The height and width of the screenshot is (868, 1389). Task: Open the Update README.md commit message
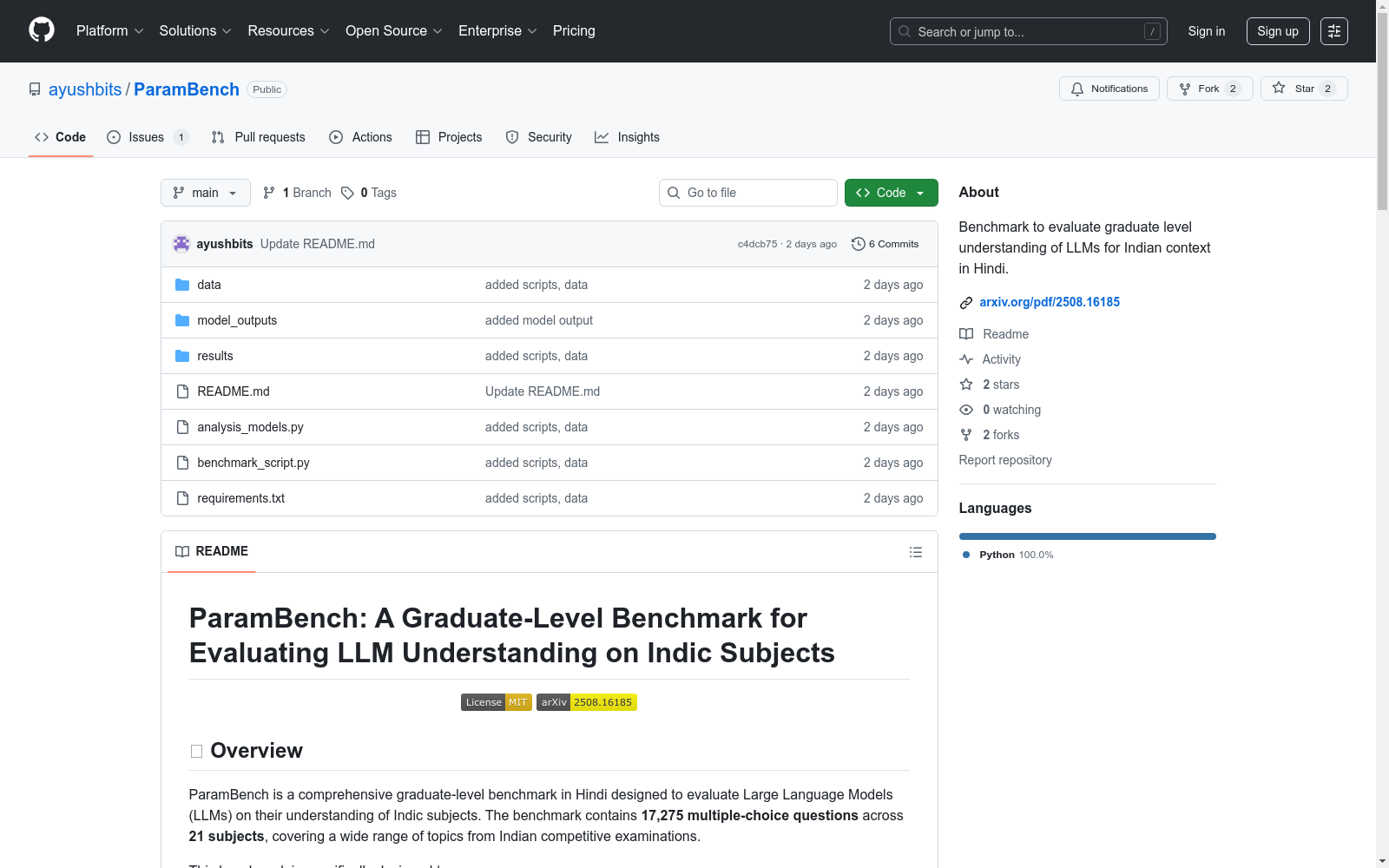coord(318,244)
